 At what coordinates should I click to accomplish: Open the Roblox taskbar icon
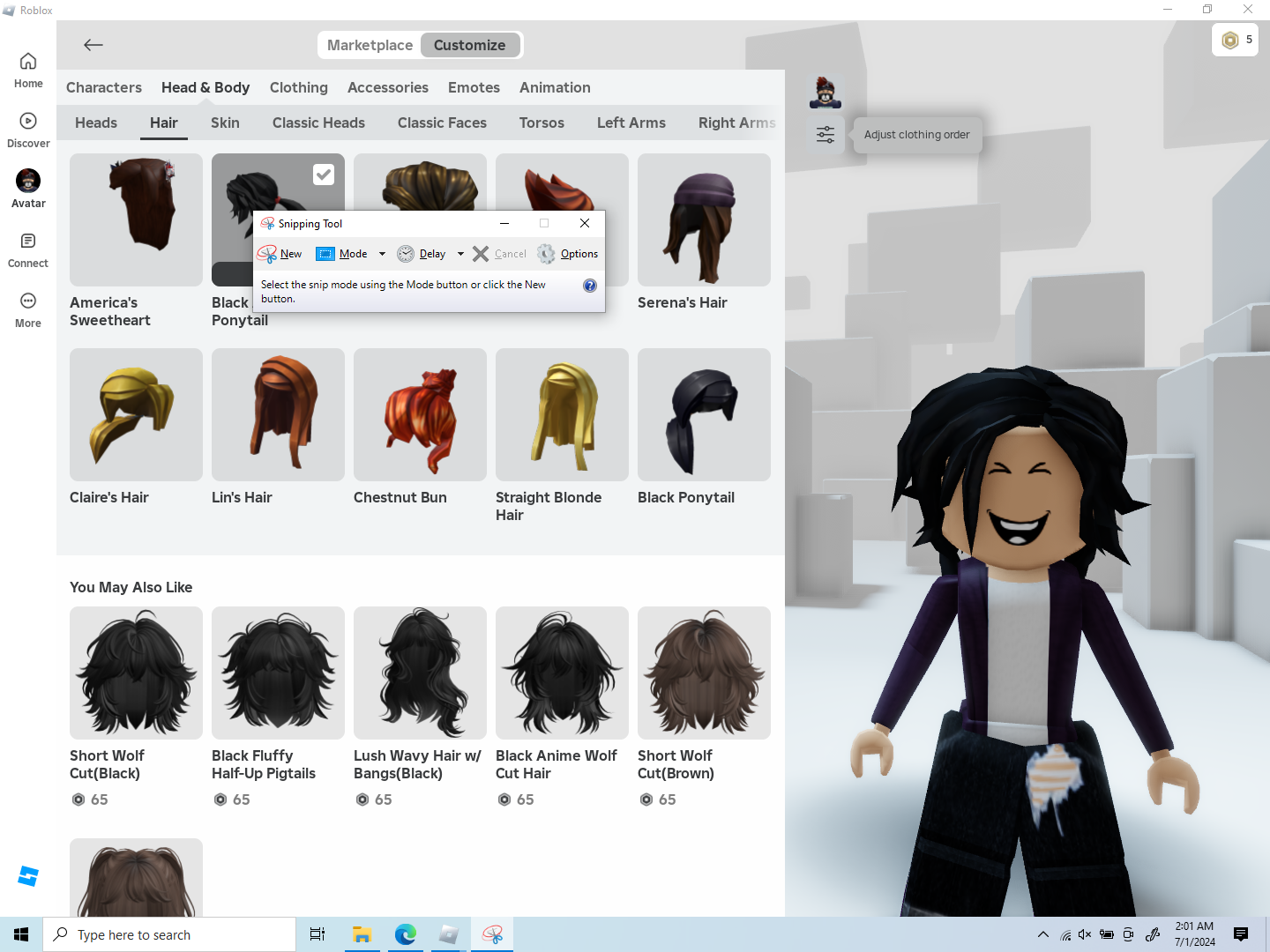click(449, 934)
